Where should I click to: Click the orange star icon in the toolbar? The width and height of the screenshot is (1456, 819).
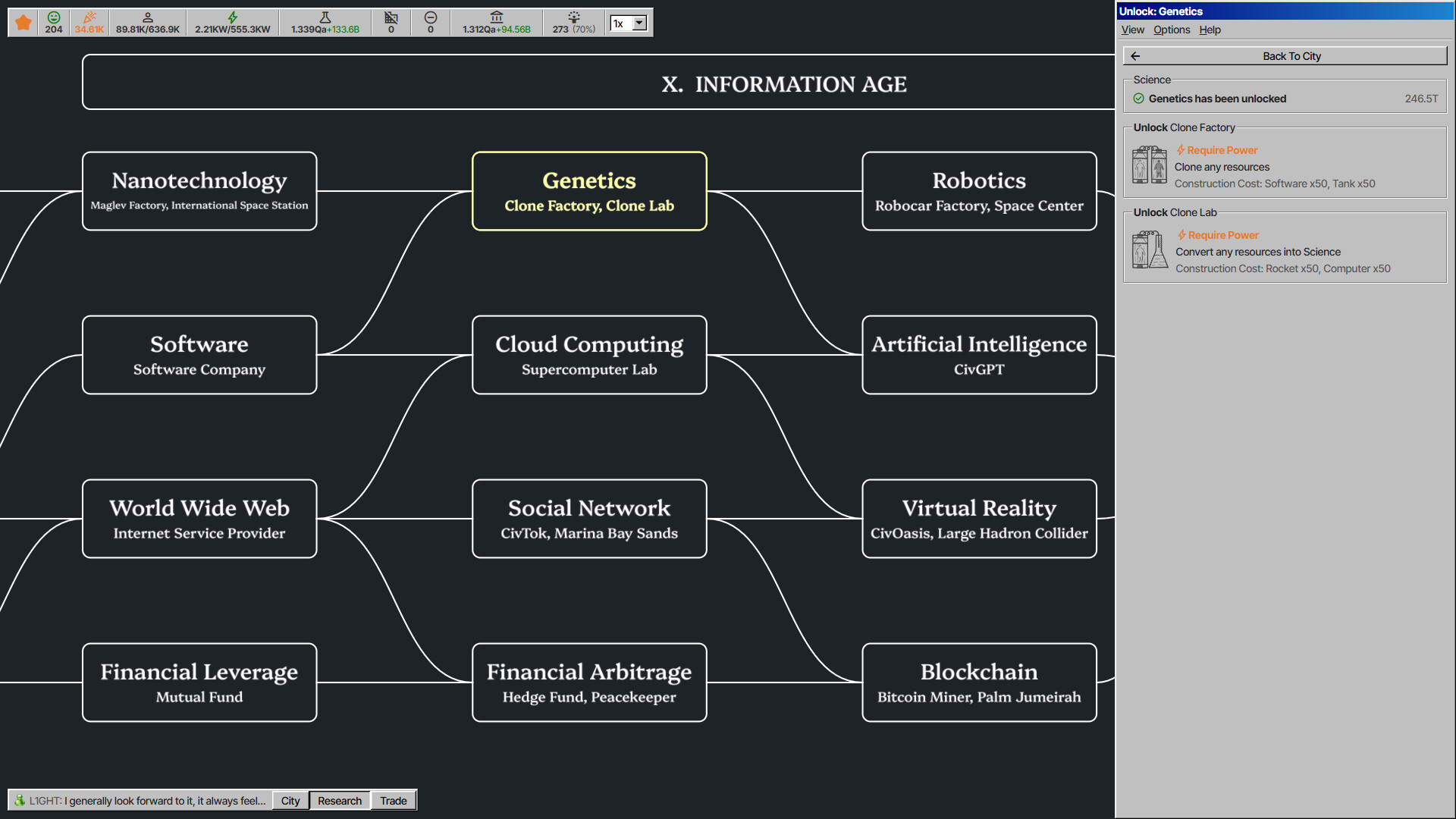point(23,22)
